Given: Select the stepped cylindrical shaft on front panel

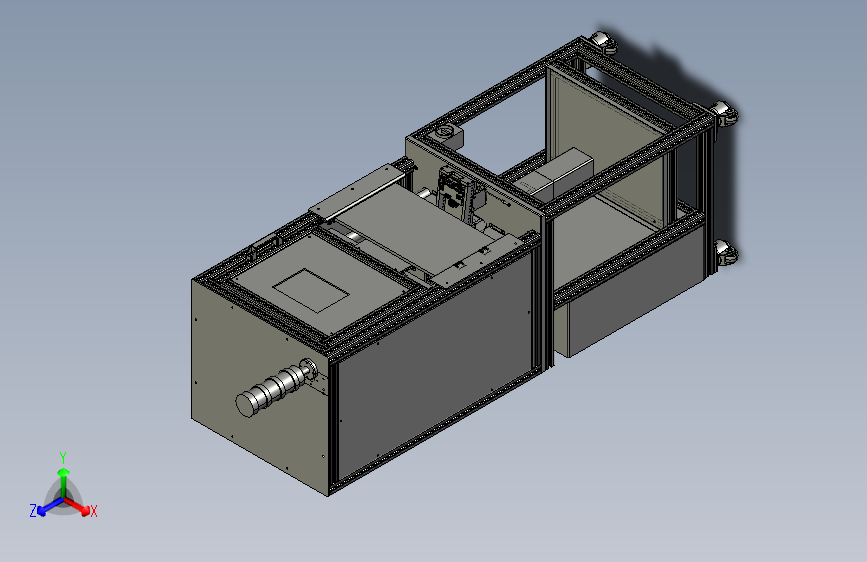Looking at the screenshot, I should coord(276,388).
